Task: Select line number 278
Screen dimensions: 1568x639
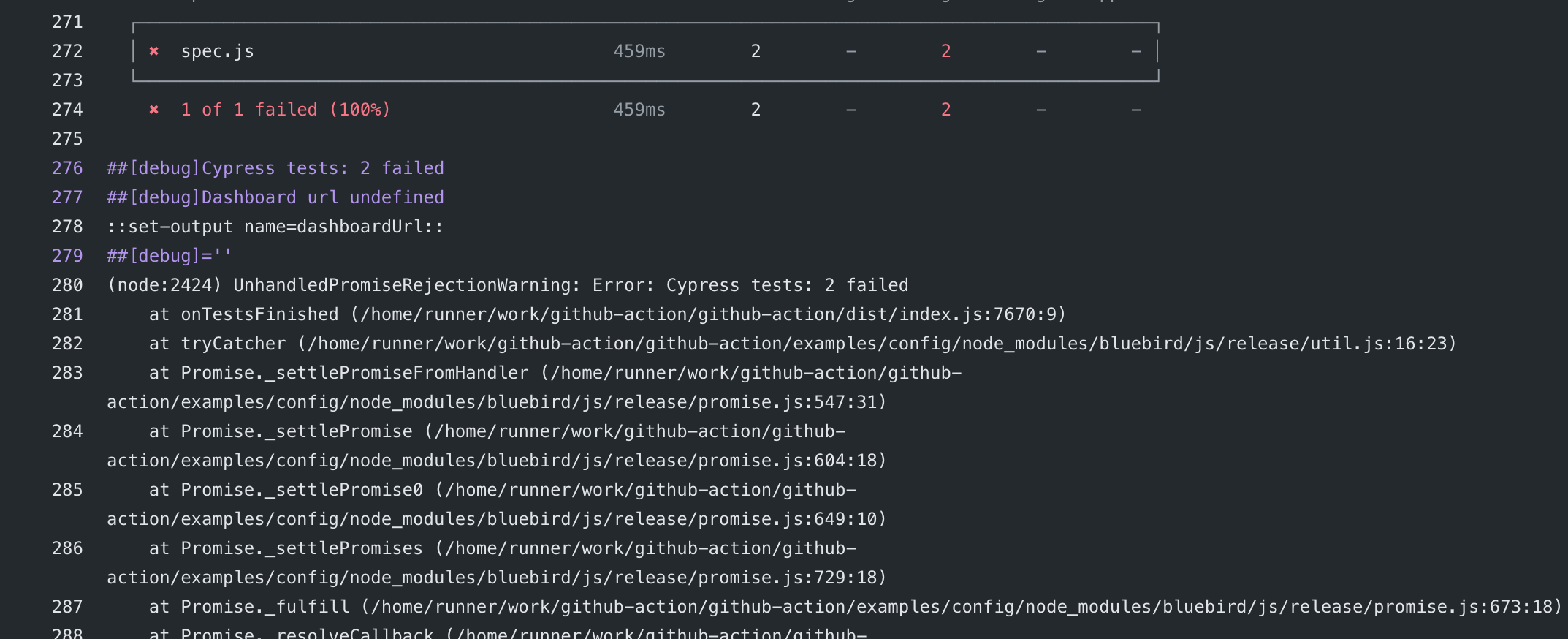Action: point(67,227)
